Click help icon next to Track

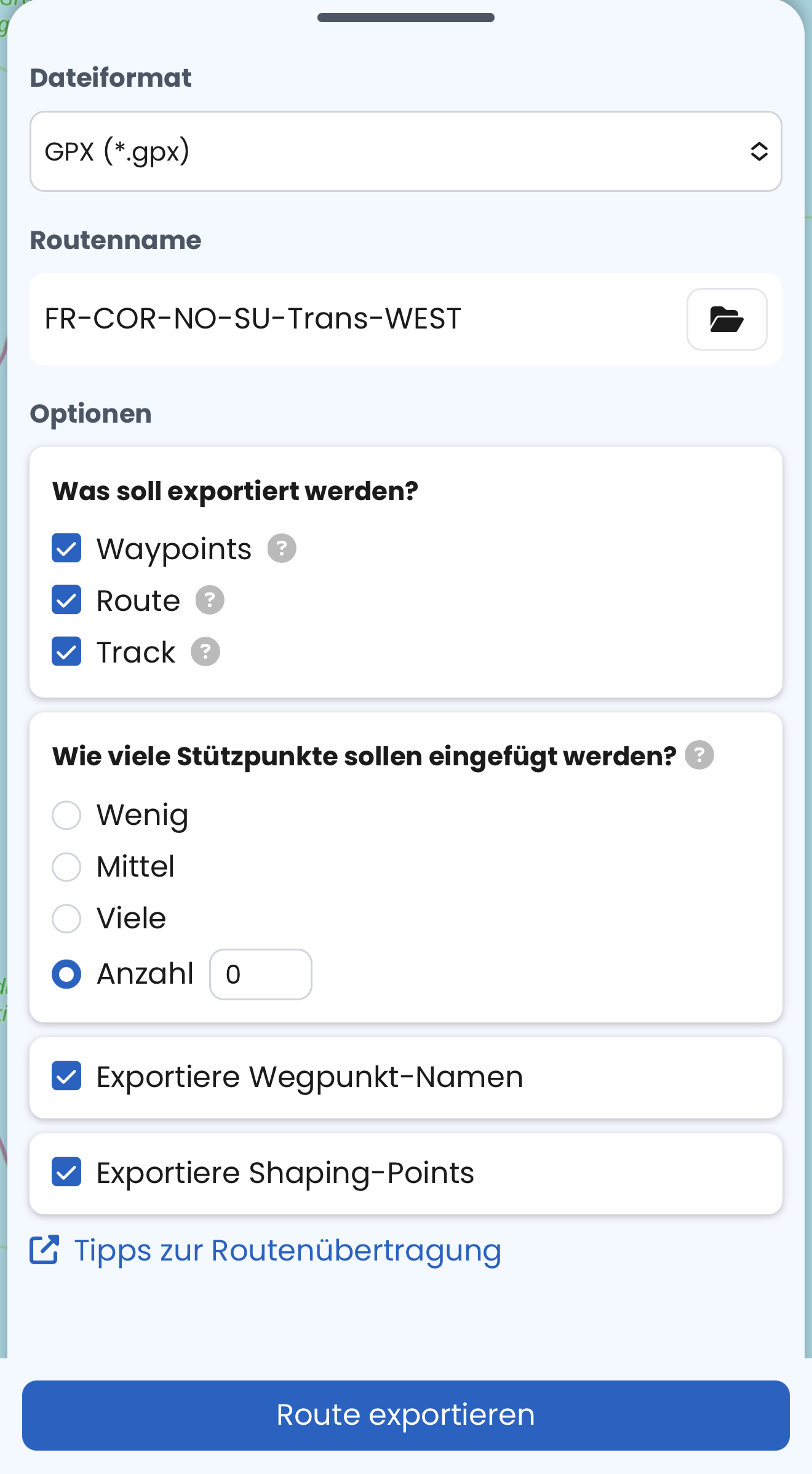[205, 651]
